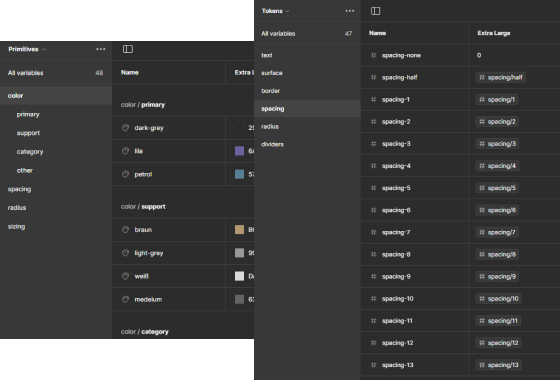This screenshot has height=380, width=560.
Task: Select the spacing-9 variable name
Action: pyautogui.click(x=396, y=277)
